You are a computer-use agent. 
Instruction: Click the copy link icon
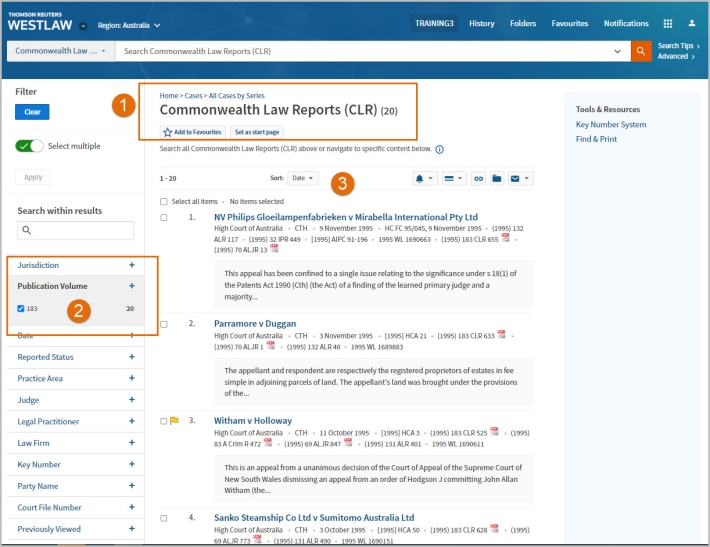pyautogui.click(x=478, y=178)
